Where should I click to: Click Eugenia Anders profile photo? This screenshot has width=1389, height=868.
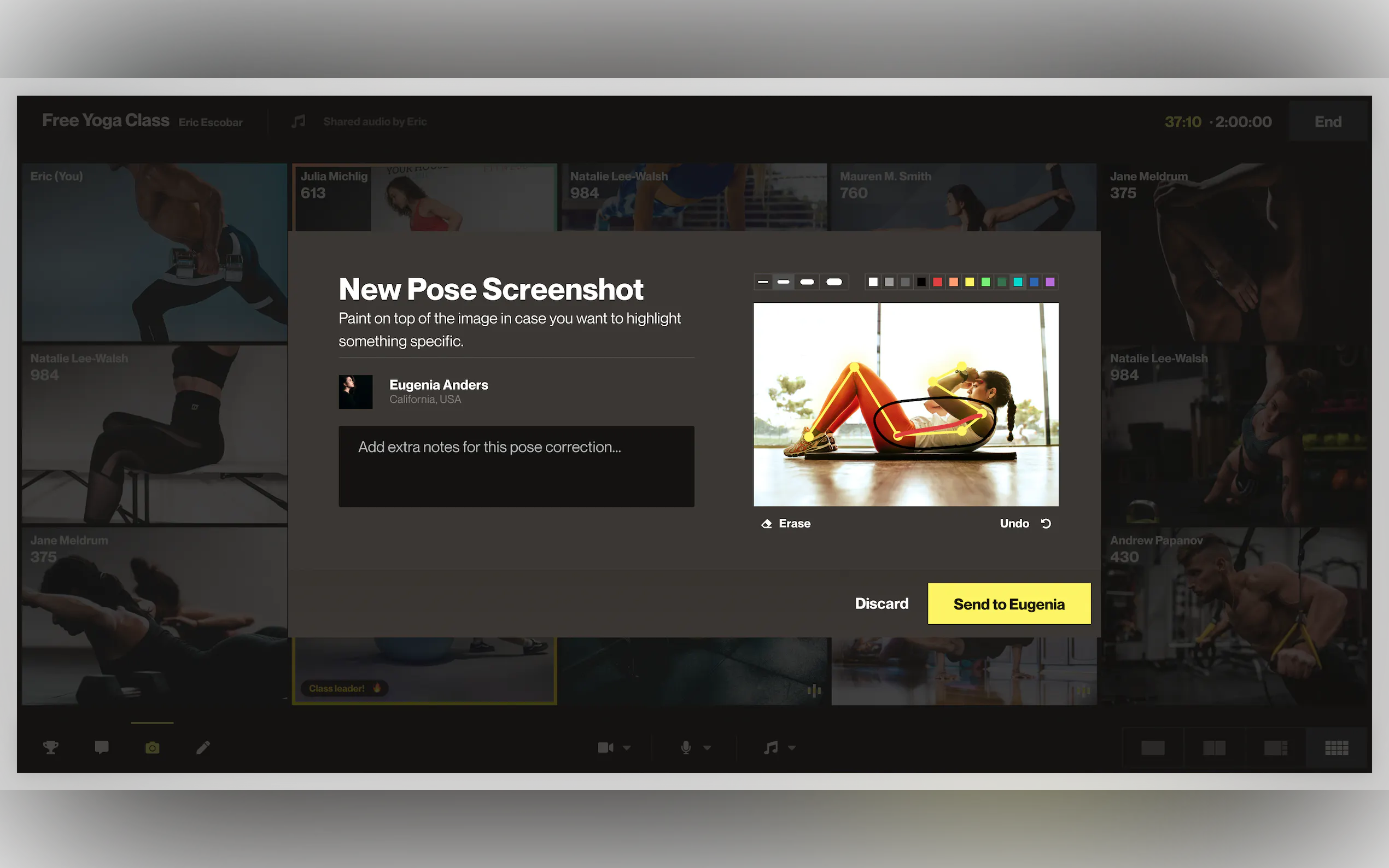pos(355,392)
